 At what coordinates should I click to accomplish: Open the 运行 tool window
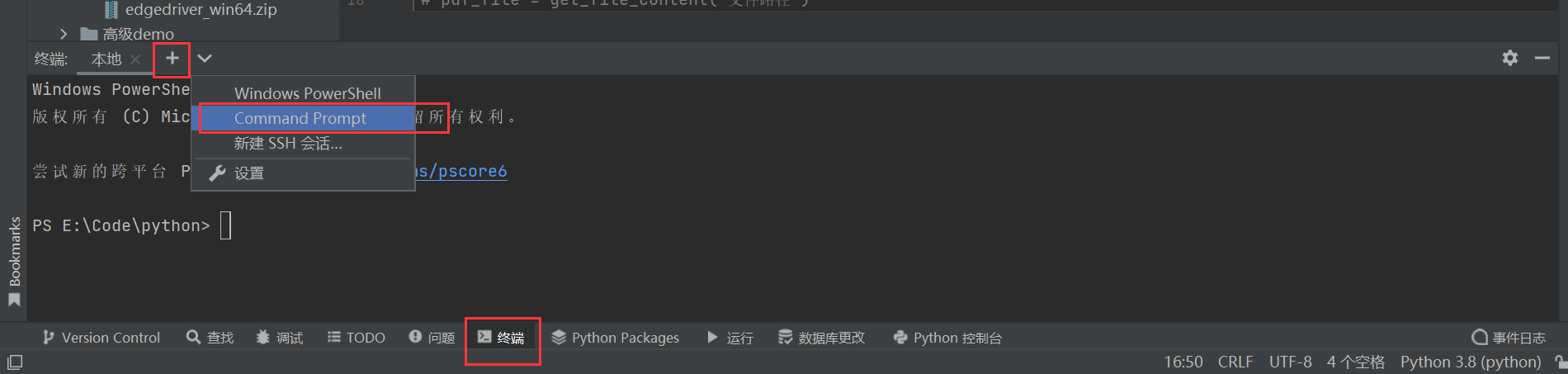coord(730,338)
